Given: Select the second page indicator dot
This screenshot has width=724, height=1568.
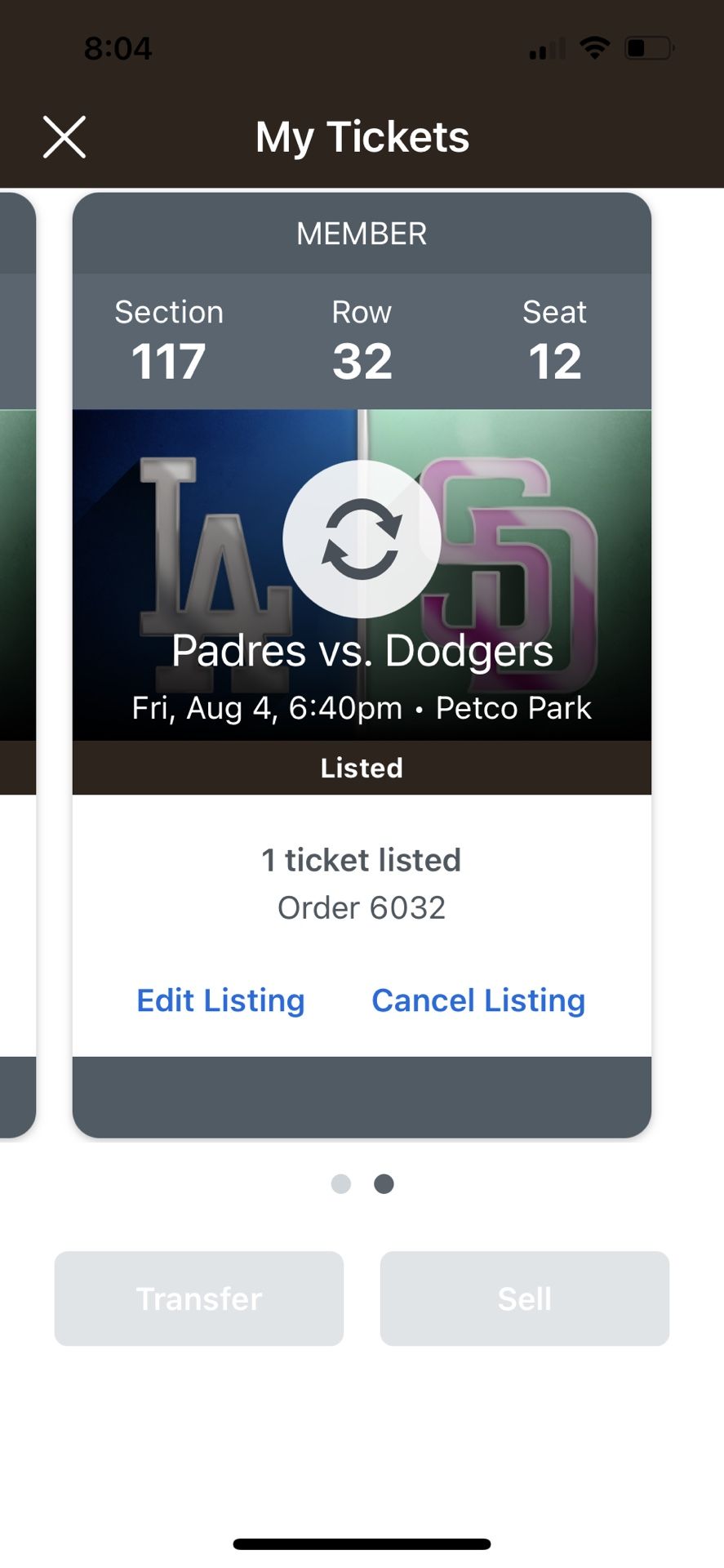Looking at the screenshot, I should tap(384, 1183).
